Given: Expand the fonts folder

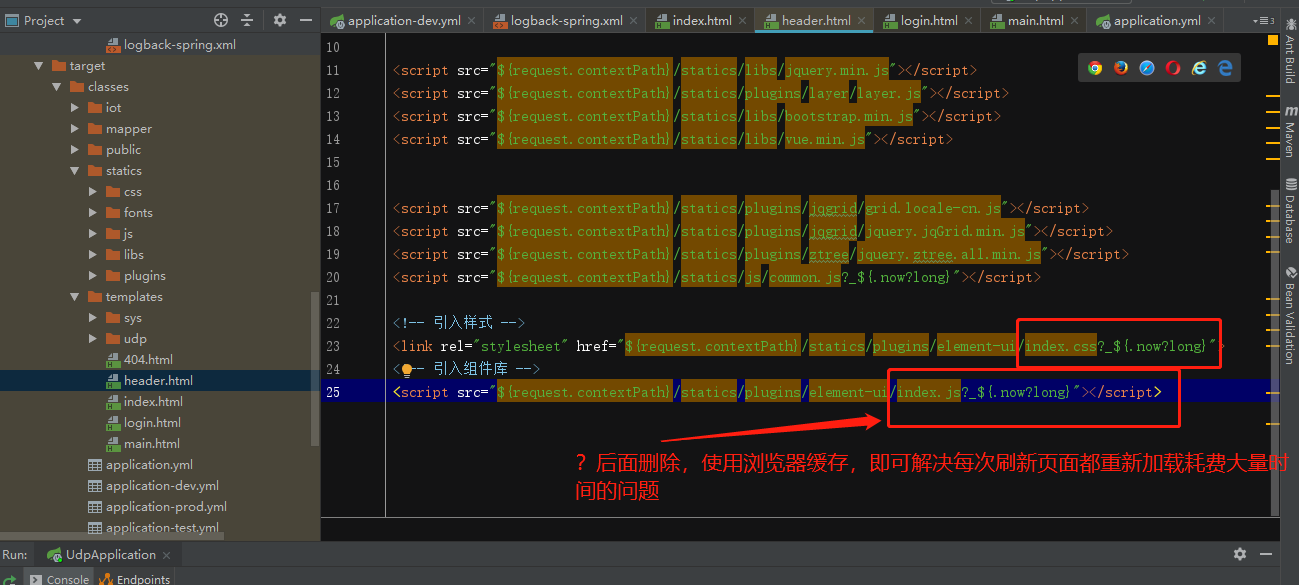Looking at the screenshot, I should click(x=93, y=213).
